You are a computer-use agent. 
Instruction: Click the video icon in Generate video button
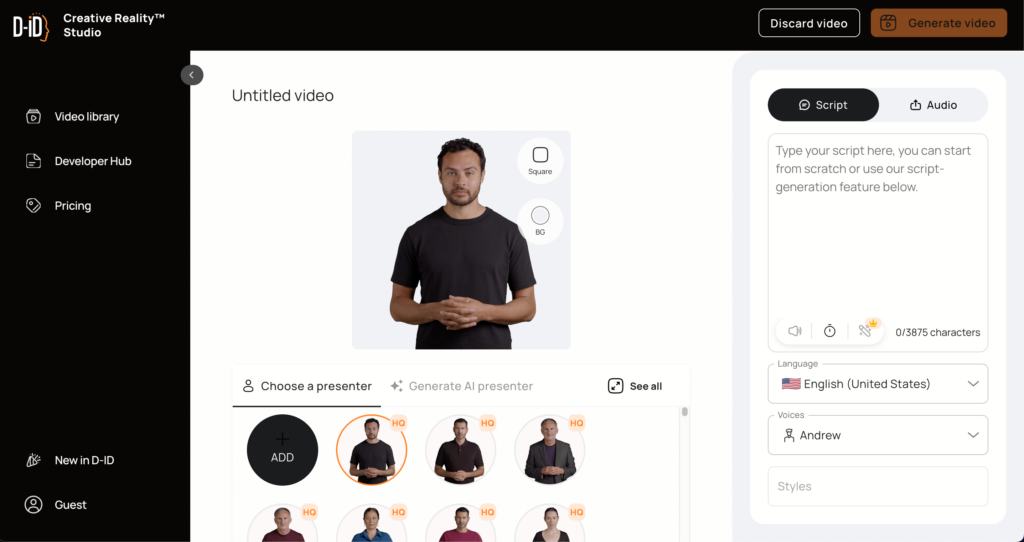pos(888,23)
